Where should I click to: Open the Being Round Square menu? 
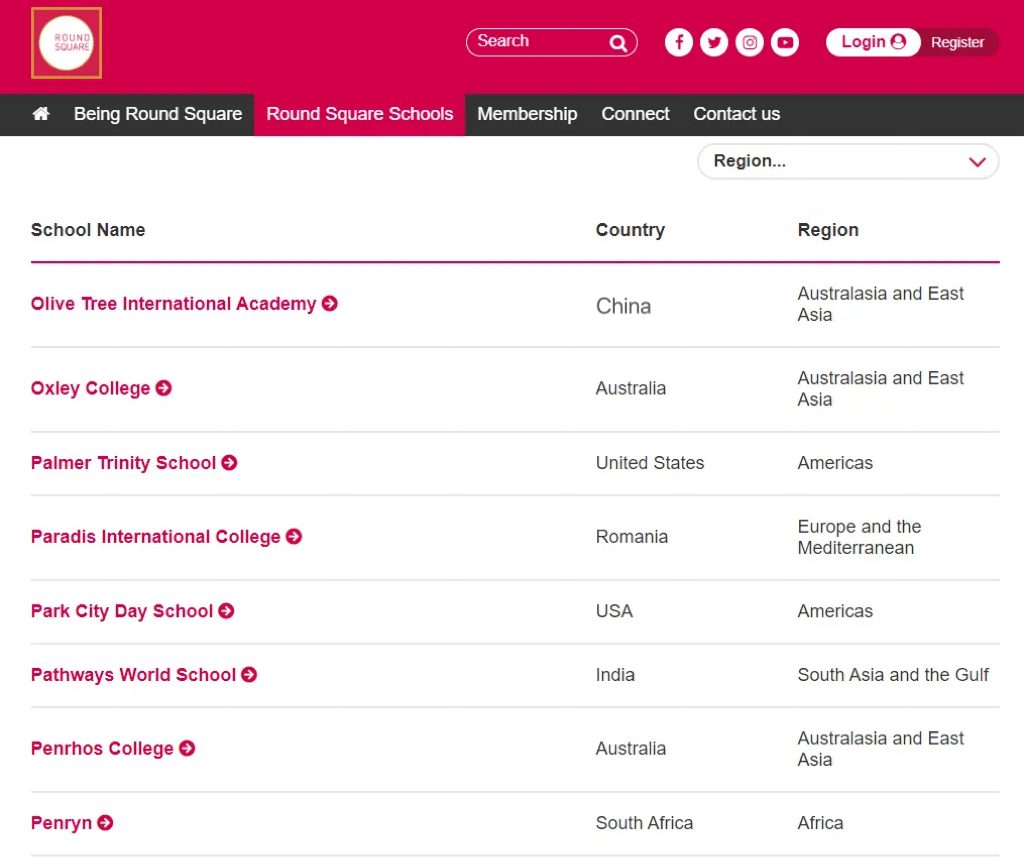[158, 114]
